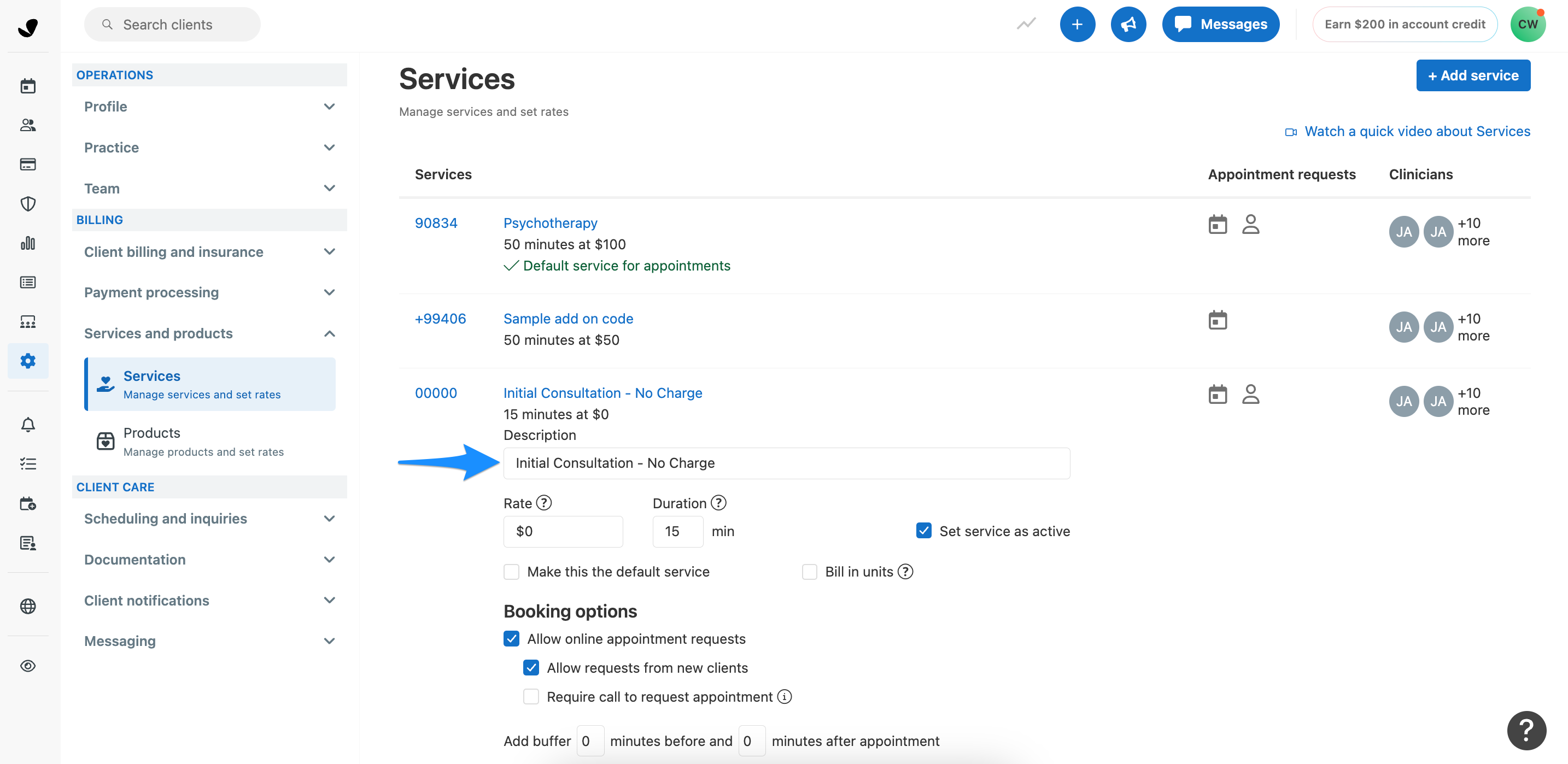Screen dimensions: 1568x764
Task: Click person icon in Psychotherapy row
Action: coord(1250,225)
